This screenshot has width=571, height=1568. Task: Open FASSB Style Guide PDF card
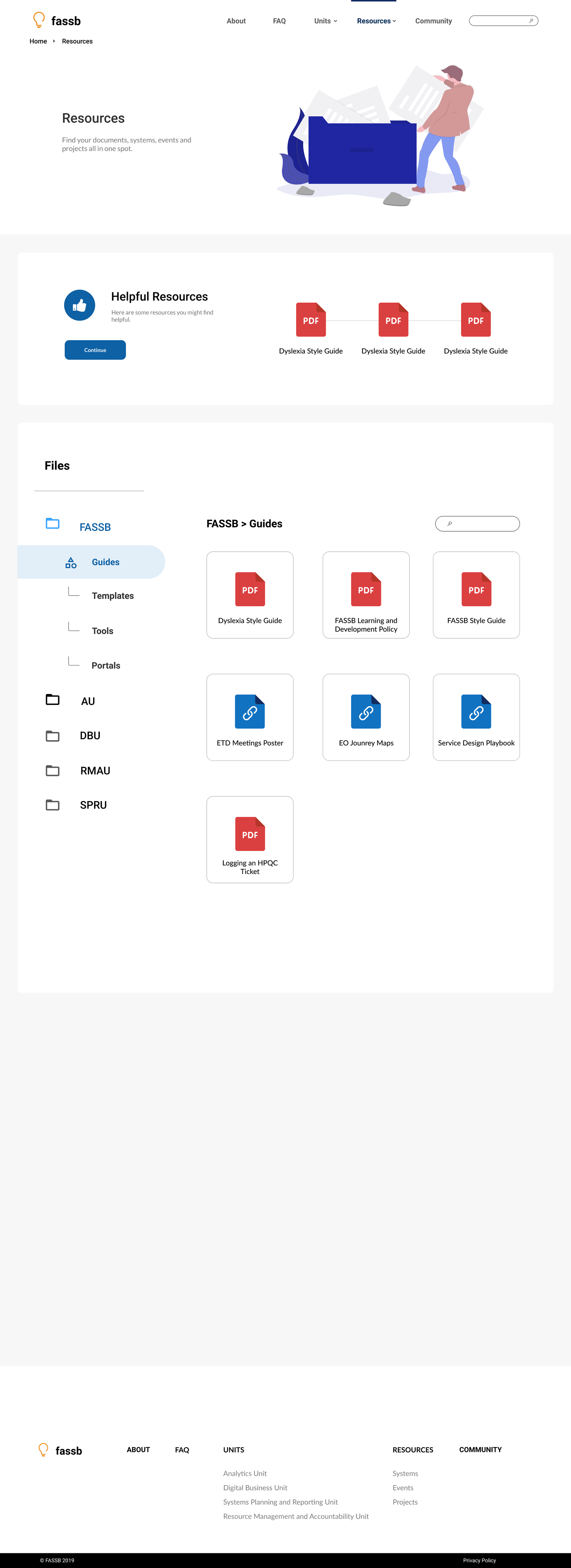tap(476, 595)
